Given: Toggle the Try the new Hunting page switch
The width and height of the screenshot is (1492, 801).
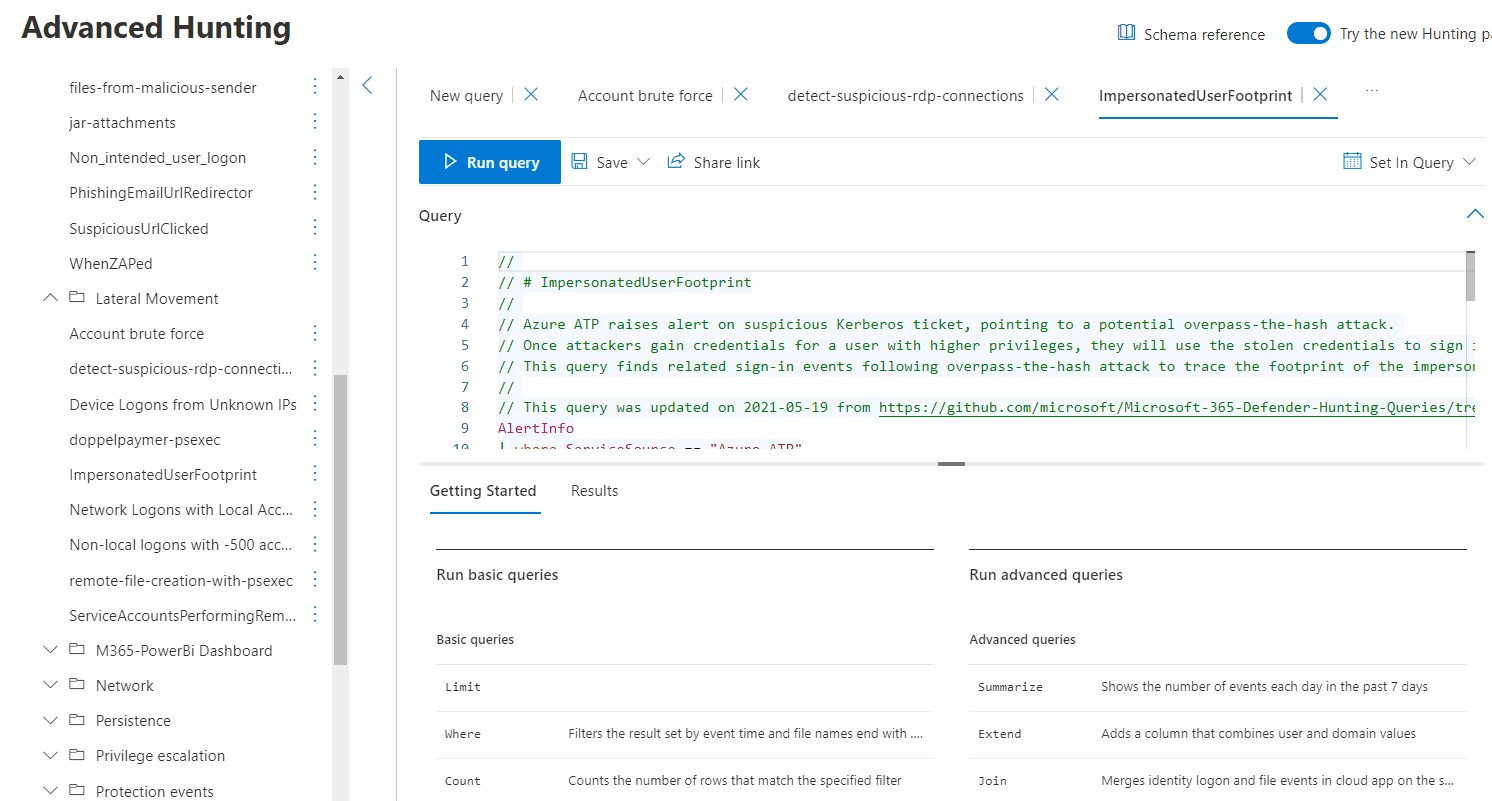Looking at the screenshot, I should 1308,34.
